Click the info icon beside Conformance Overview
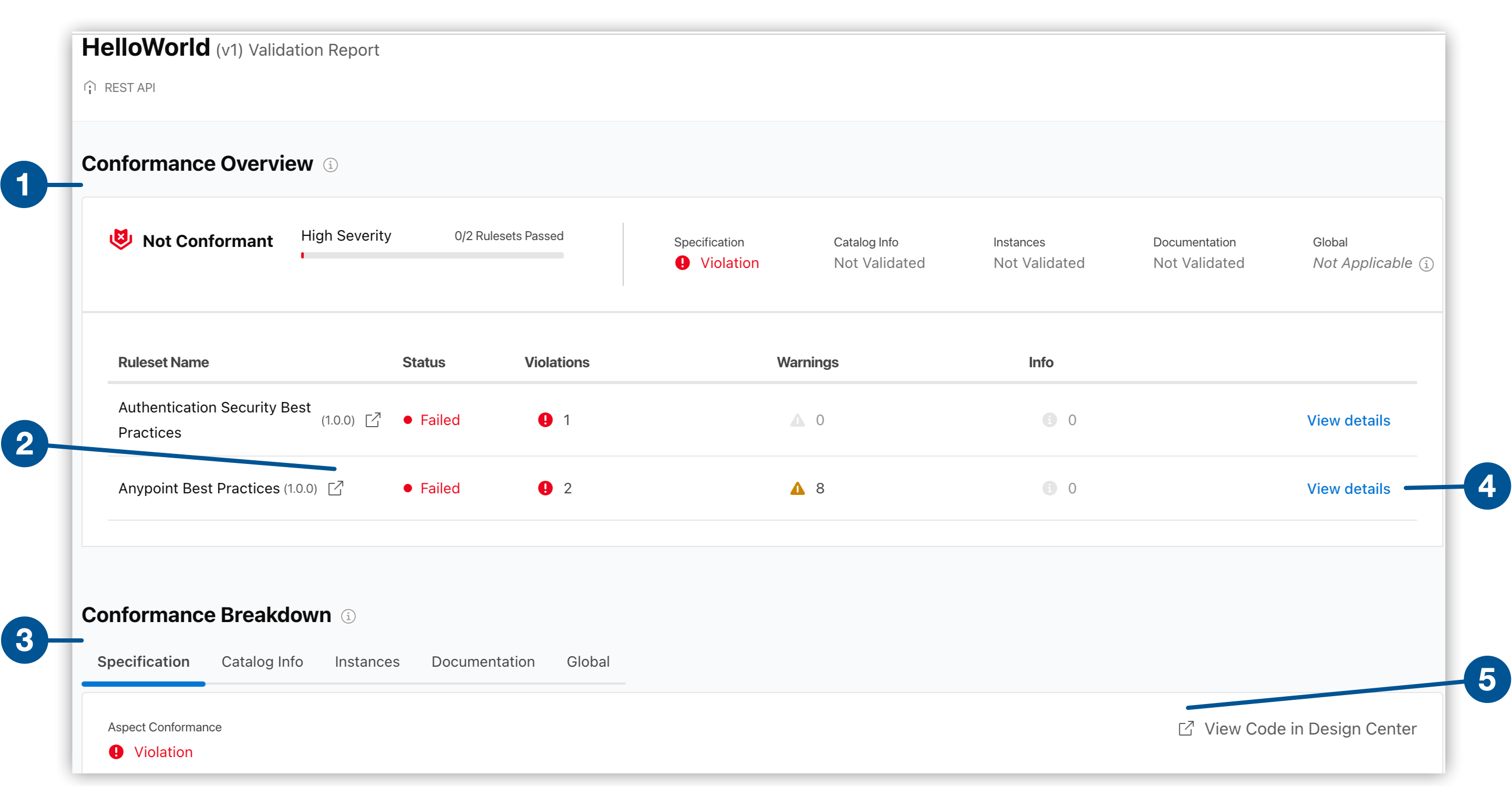1512x786 pixels. point(331,165)
